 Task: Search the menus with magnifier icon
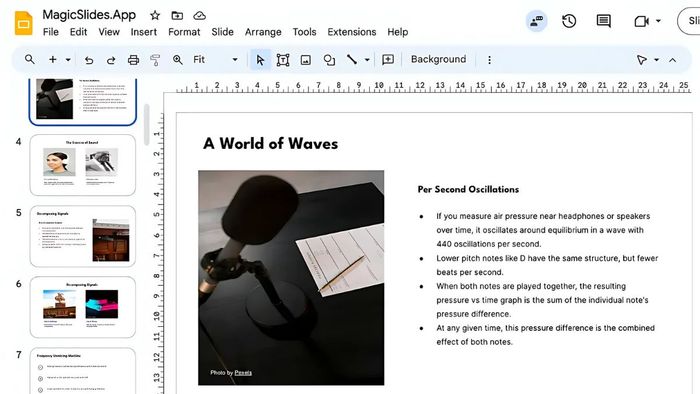29,59
